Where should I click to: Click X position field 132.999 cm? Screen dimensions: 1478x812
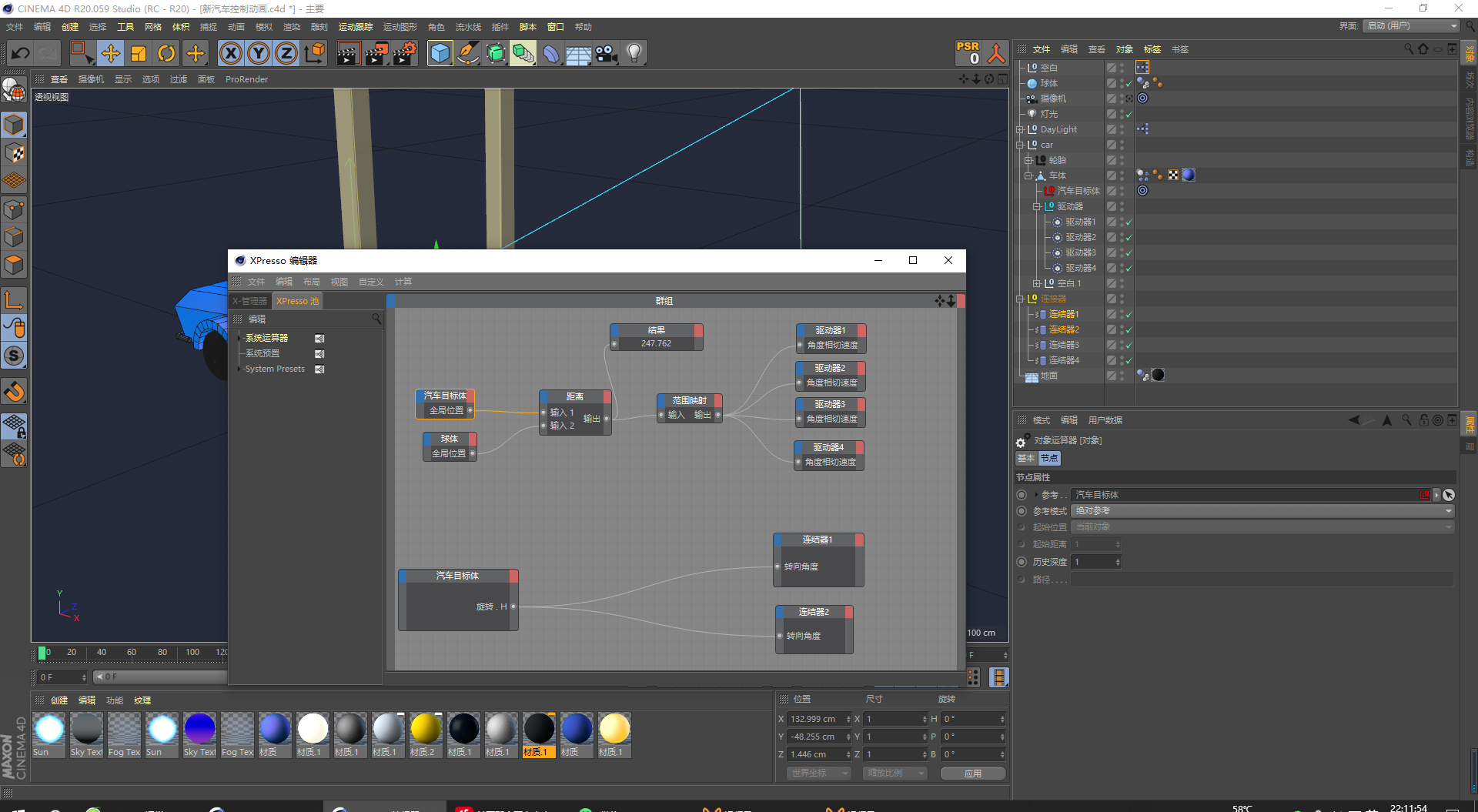(816, 719)
